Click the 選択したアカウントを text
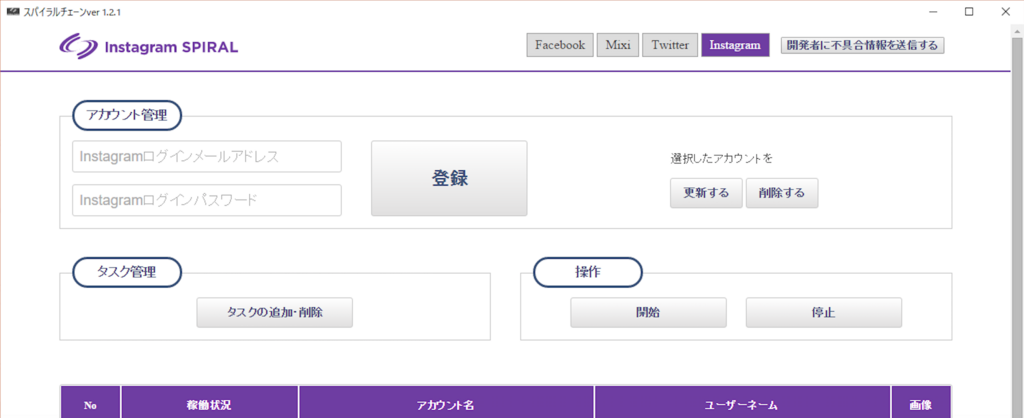Viewport: 1024px width, 418px height. coord(721,158)
